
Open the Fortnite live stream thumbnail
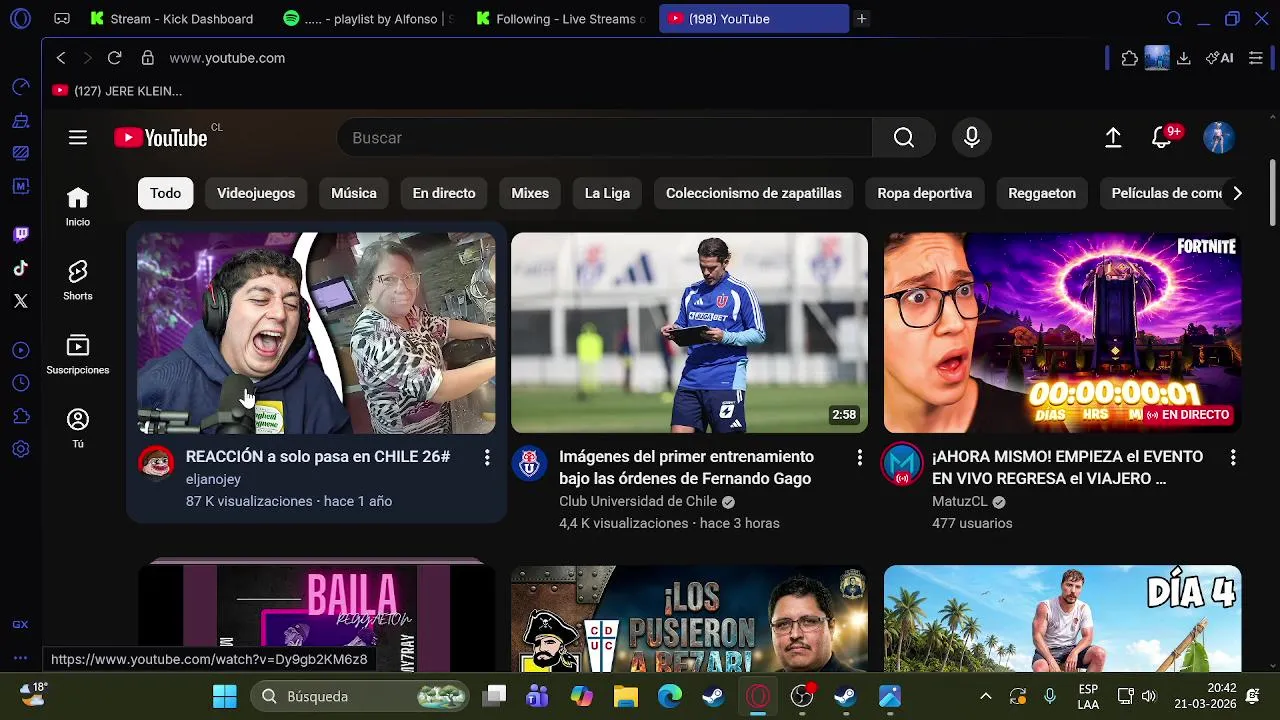pos(1062,333)
